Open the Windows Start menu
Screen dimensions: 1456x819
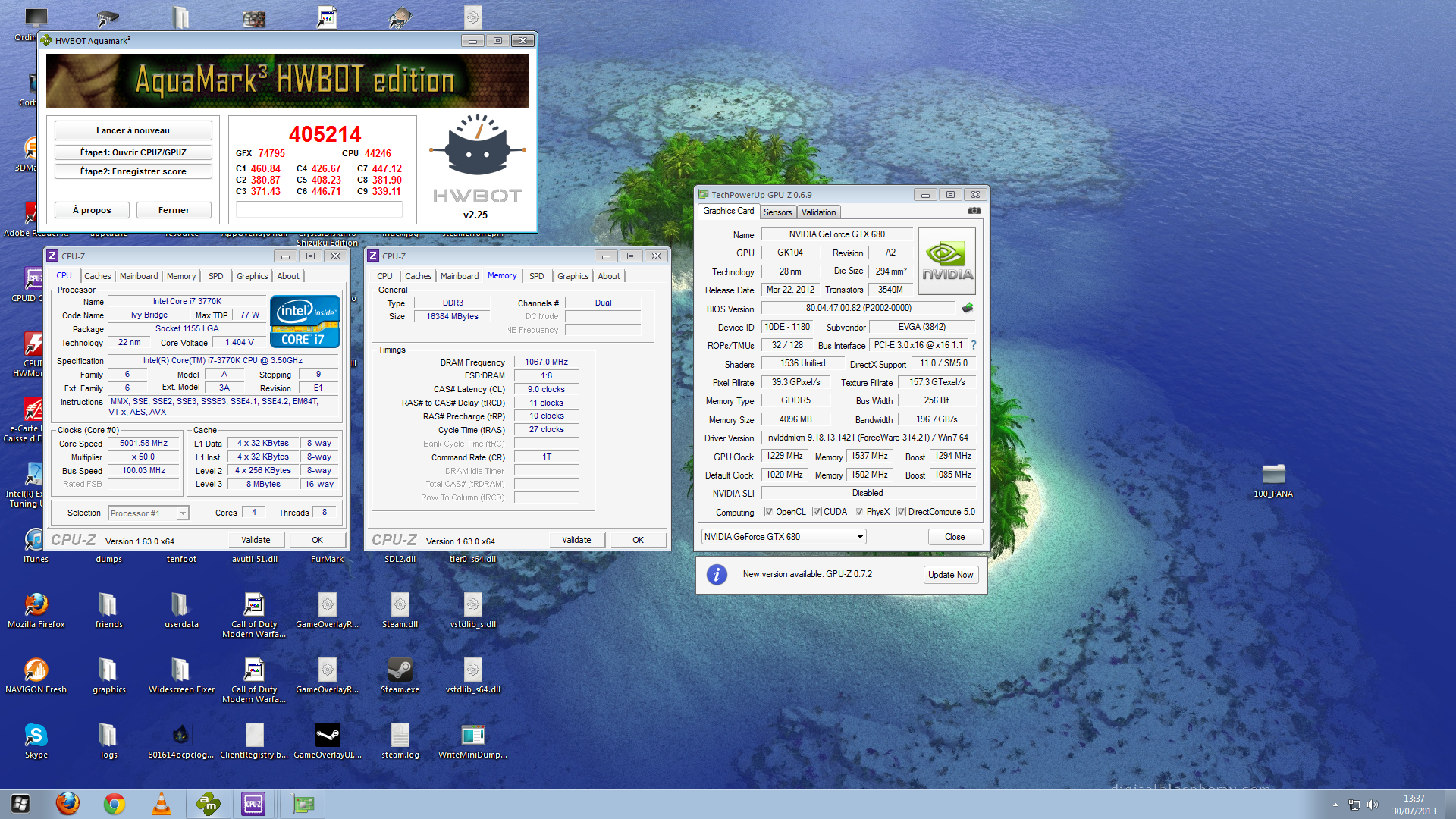click(20, 804)
